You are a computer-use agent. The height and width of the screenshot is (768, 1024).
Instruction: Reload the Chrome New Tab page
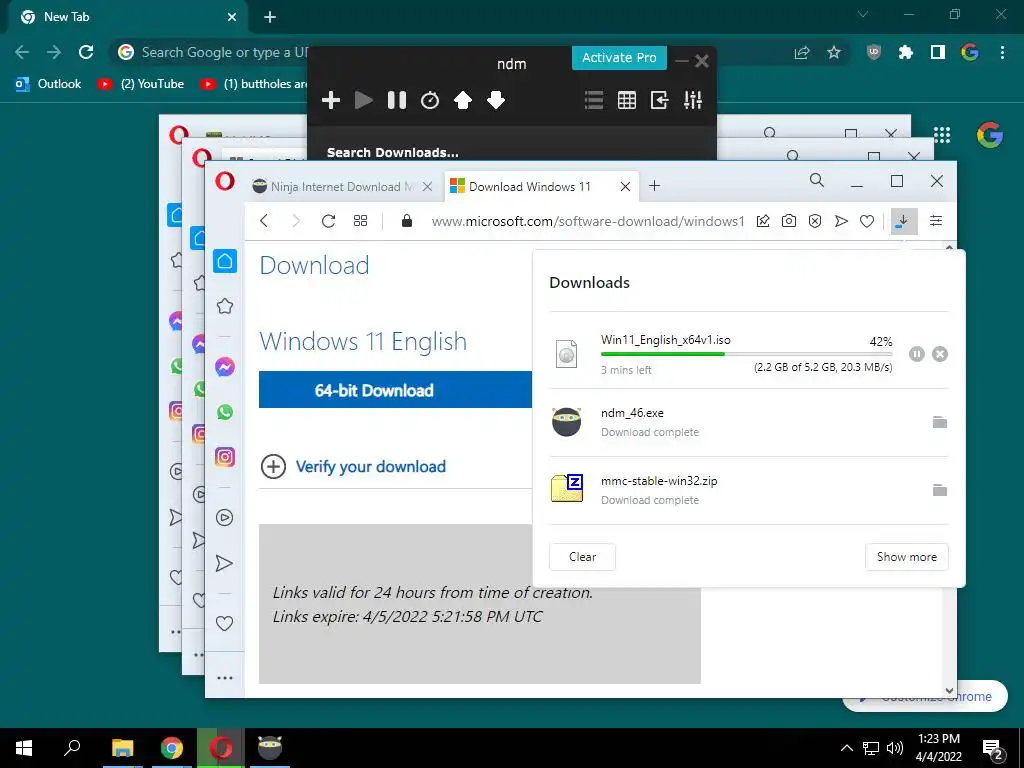[x=86, y=52]
